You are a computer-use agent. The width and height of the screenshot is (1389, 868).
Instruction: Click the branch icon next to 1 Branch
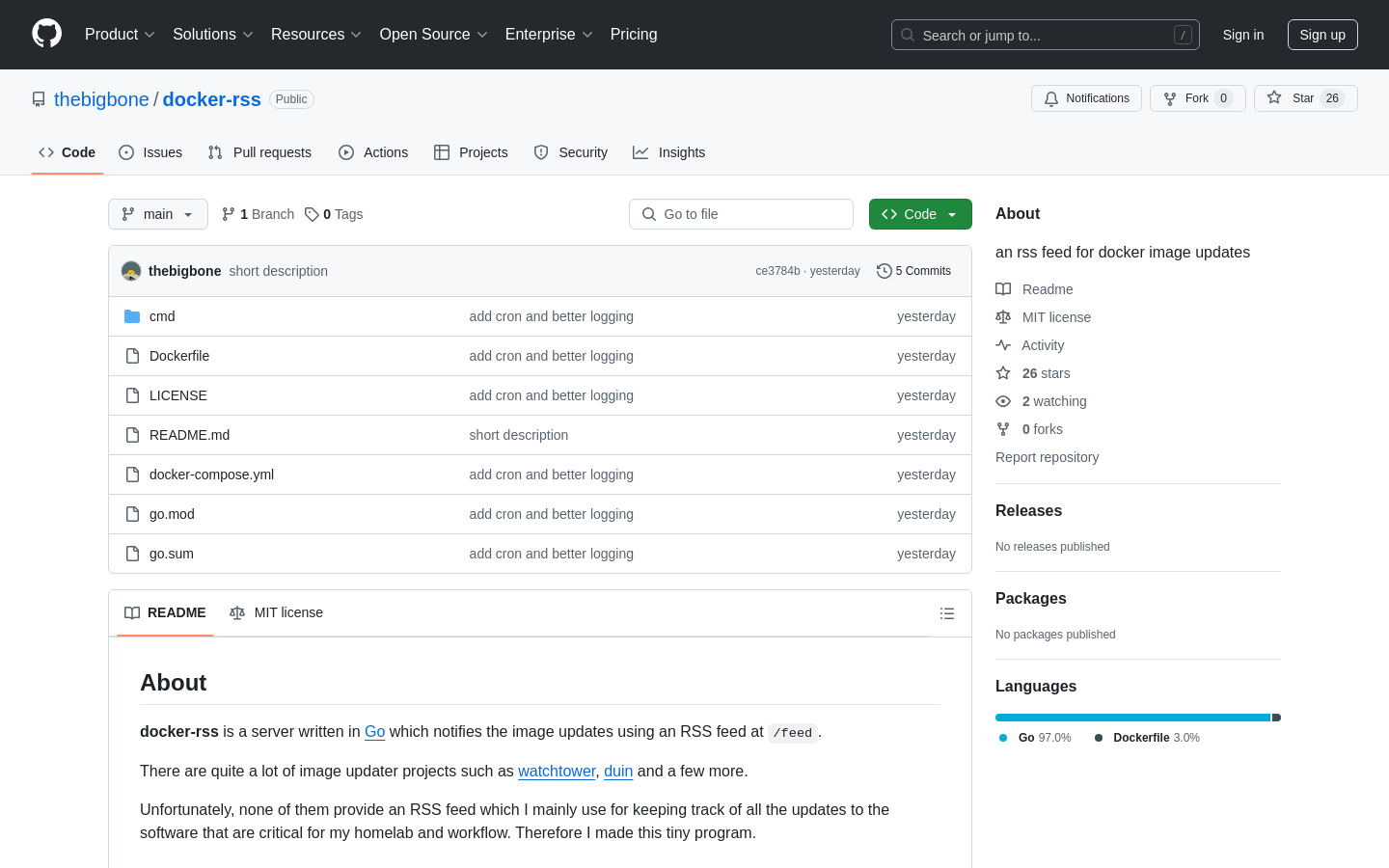click(x=229, y=214)
